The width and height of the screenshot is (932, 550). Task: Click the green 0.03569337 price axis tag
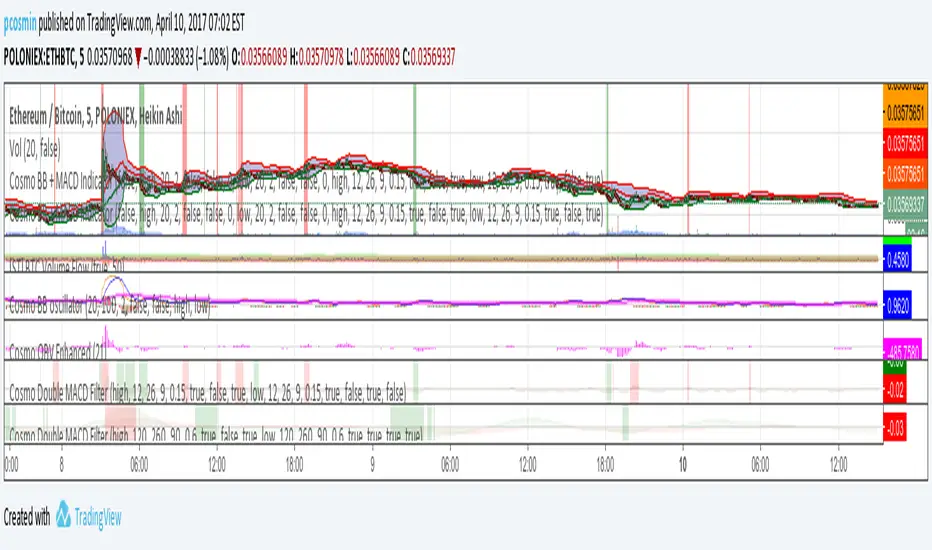click(905, 205)
